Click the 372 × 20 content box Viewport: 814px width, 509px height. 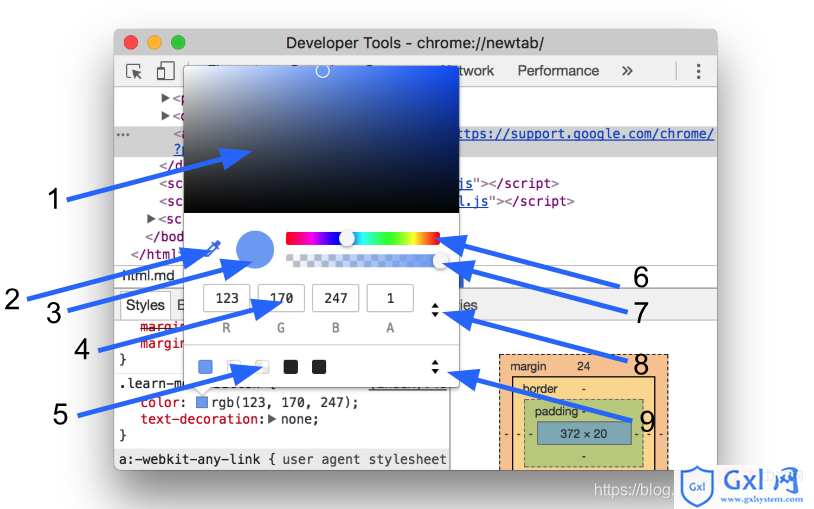pyautogui.click(x=584, y=434)
